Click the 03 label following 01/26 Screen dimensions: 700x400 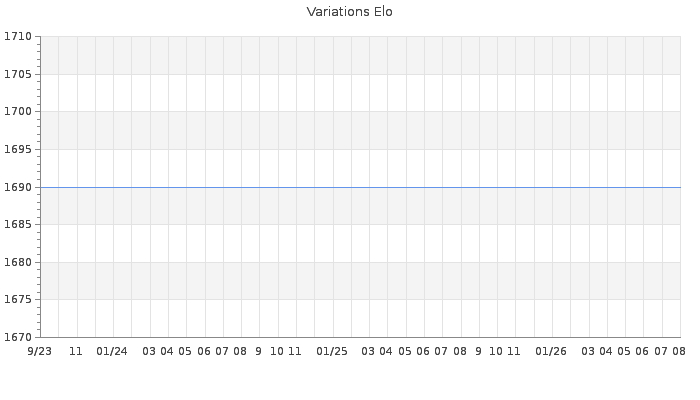(x=588, y=352)
